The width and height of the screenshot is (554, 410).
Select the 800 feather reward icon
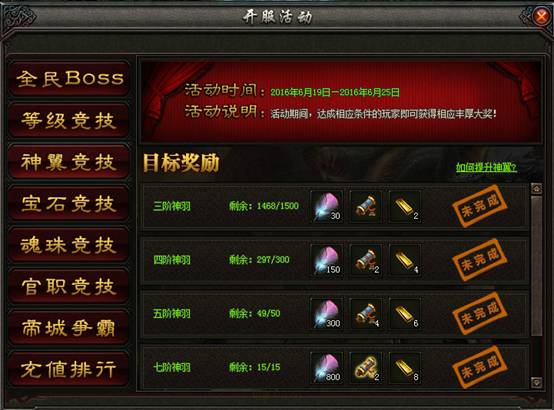pyautogui.click(x=326, y=368)
